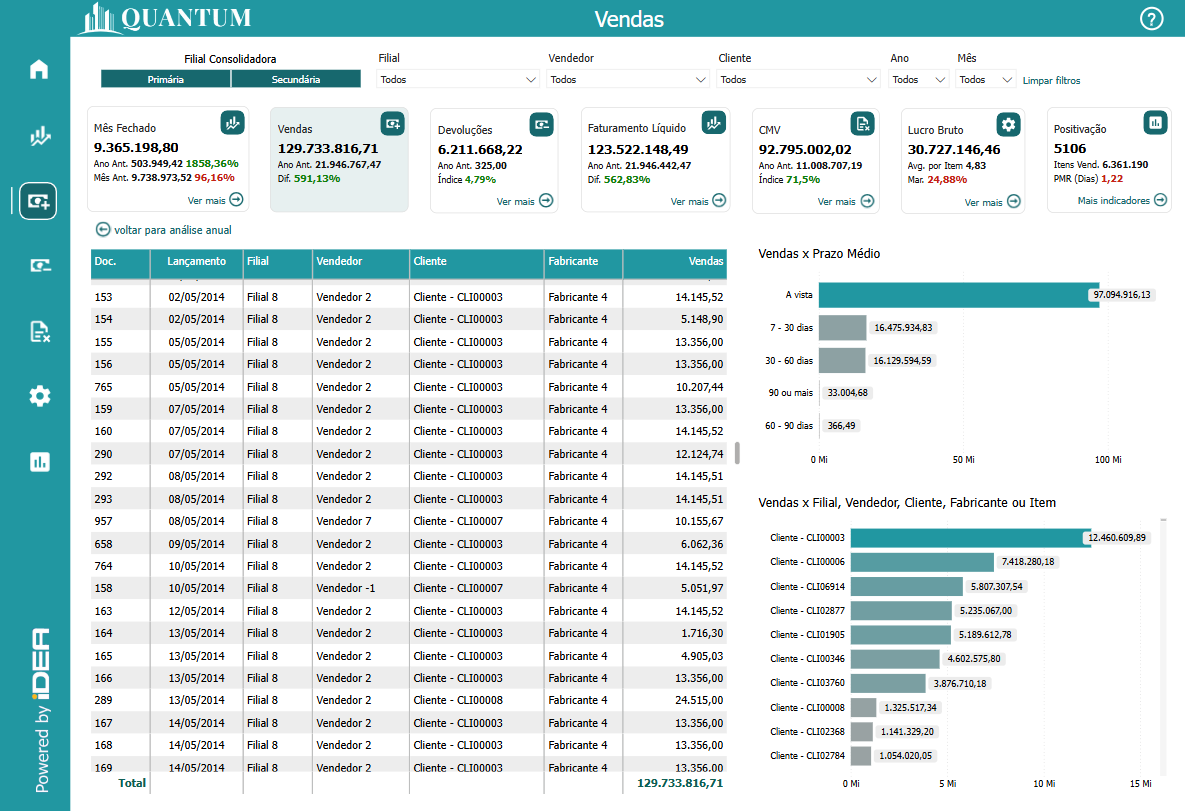Sort table by Lançamento column header
Viewport: 1185px width, 811px height.
tap(196, 261)
